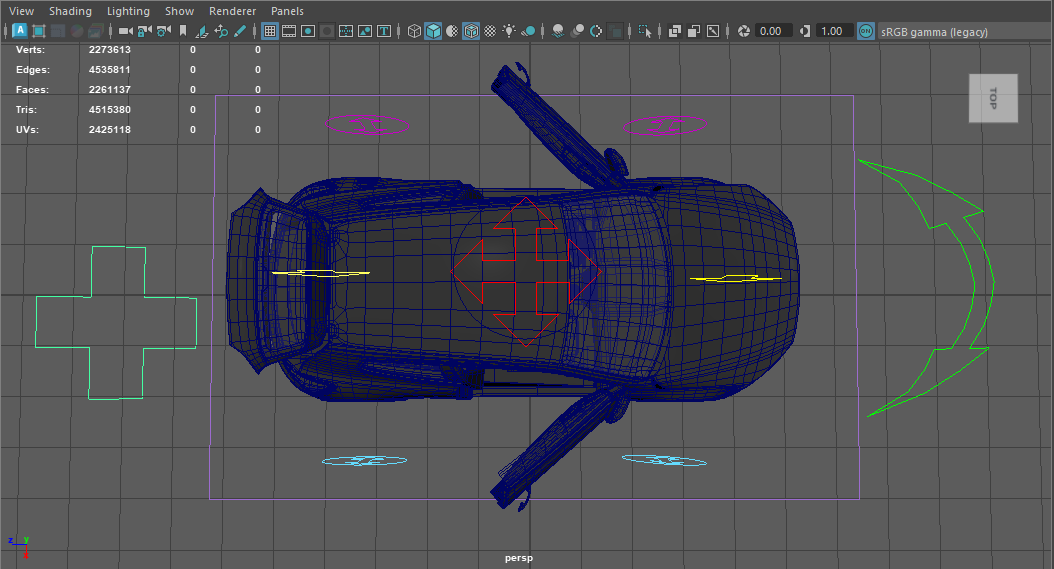Click the TOP face of the View Cube
The width and height of the screenshot is (1054, 569).
point(992,98)
